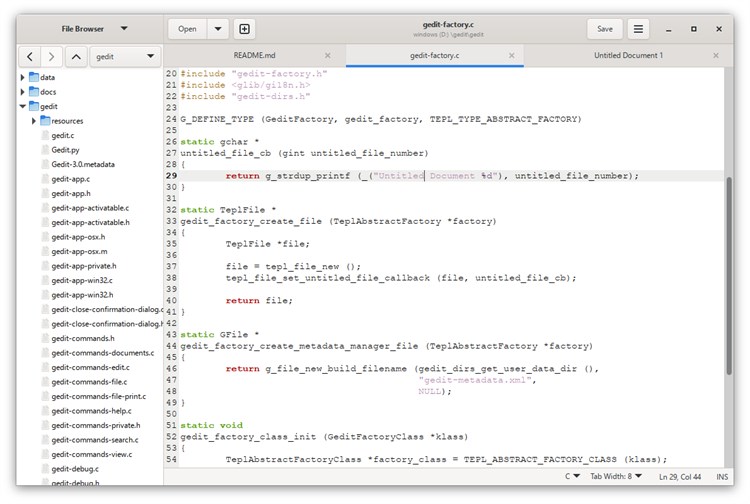Screen dimensions: 750x504
Task: Click the "gedit-metadata.xml" string on line 47
Action: tap(474, 380)
